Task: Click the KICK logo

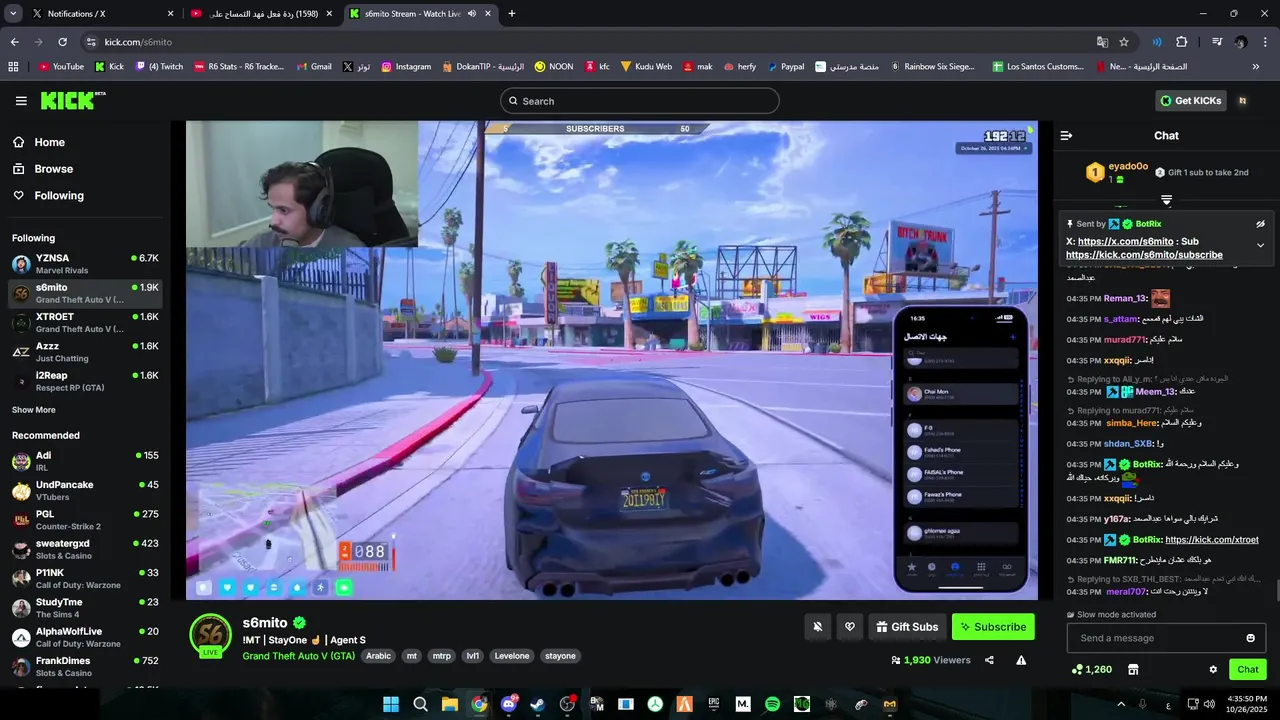Action: point(72,100)
